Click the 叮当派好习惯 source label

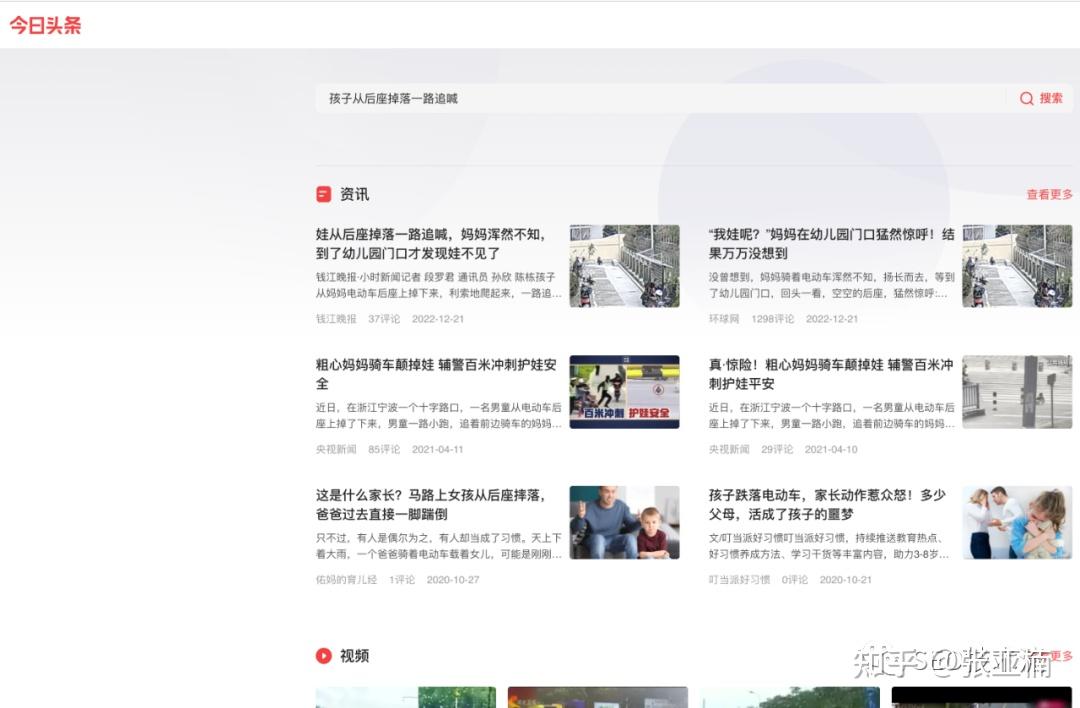(737, 579)
